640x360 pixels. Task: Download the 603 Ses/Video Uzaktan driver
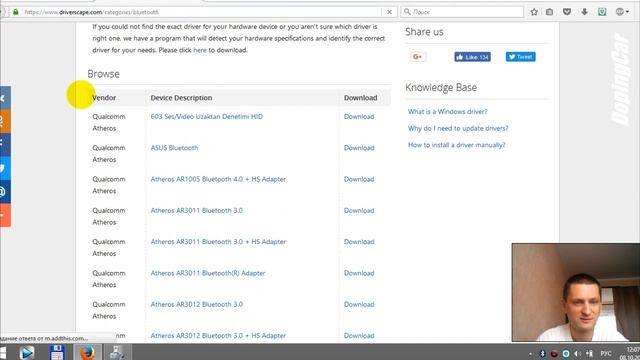(359, 116)
